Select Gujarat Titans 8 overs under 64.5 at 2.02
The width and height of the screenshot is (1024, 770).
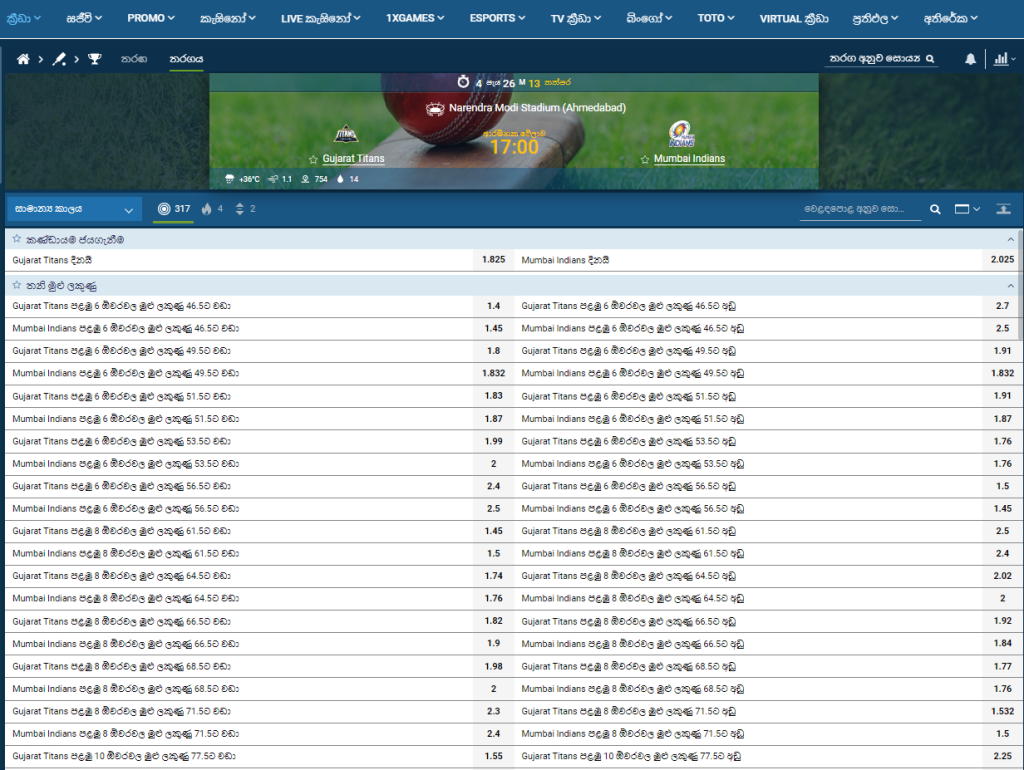click(1002, 576)
